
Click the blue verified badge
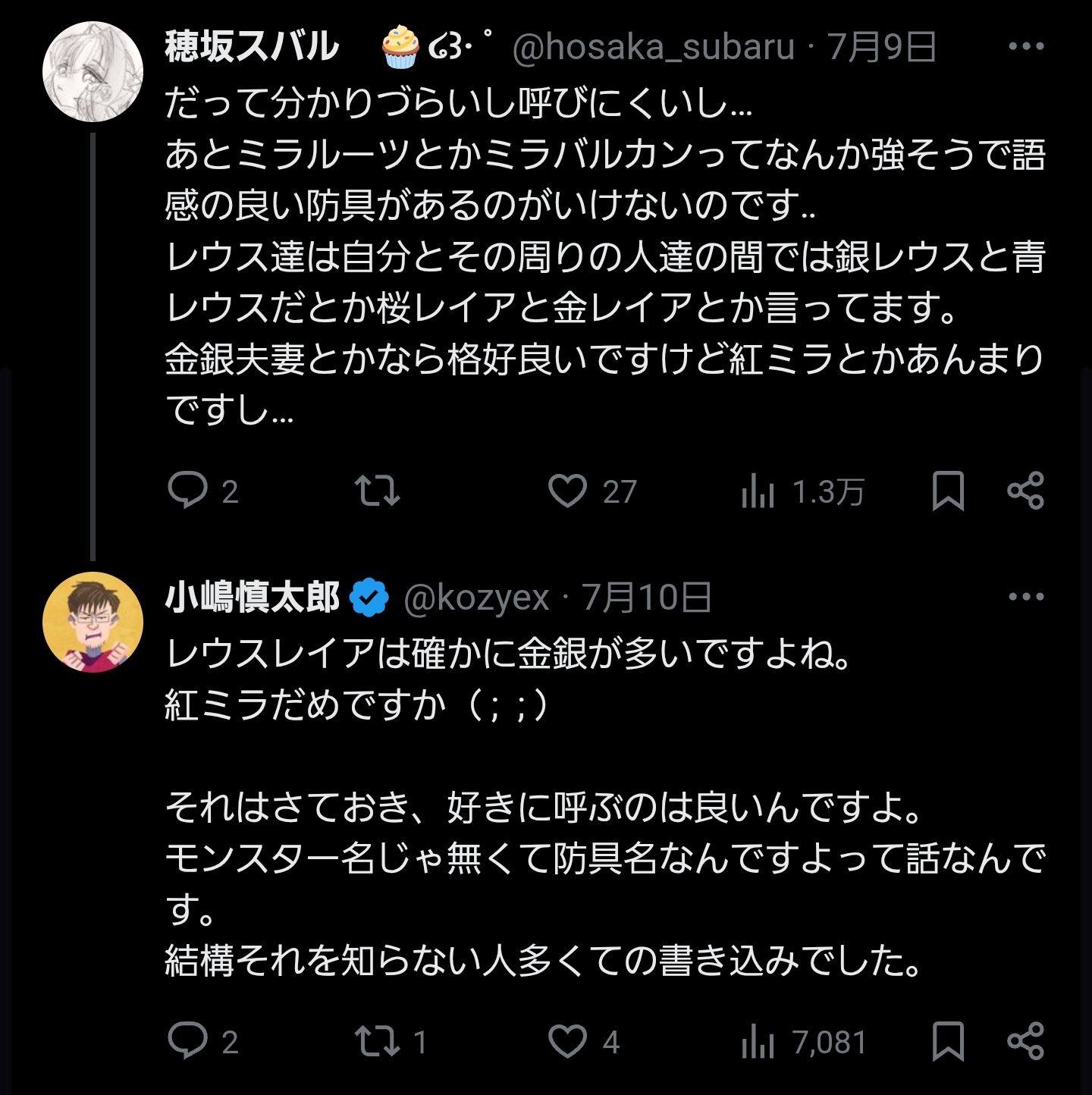(369, 598)
